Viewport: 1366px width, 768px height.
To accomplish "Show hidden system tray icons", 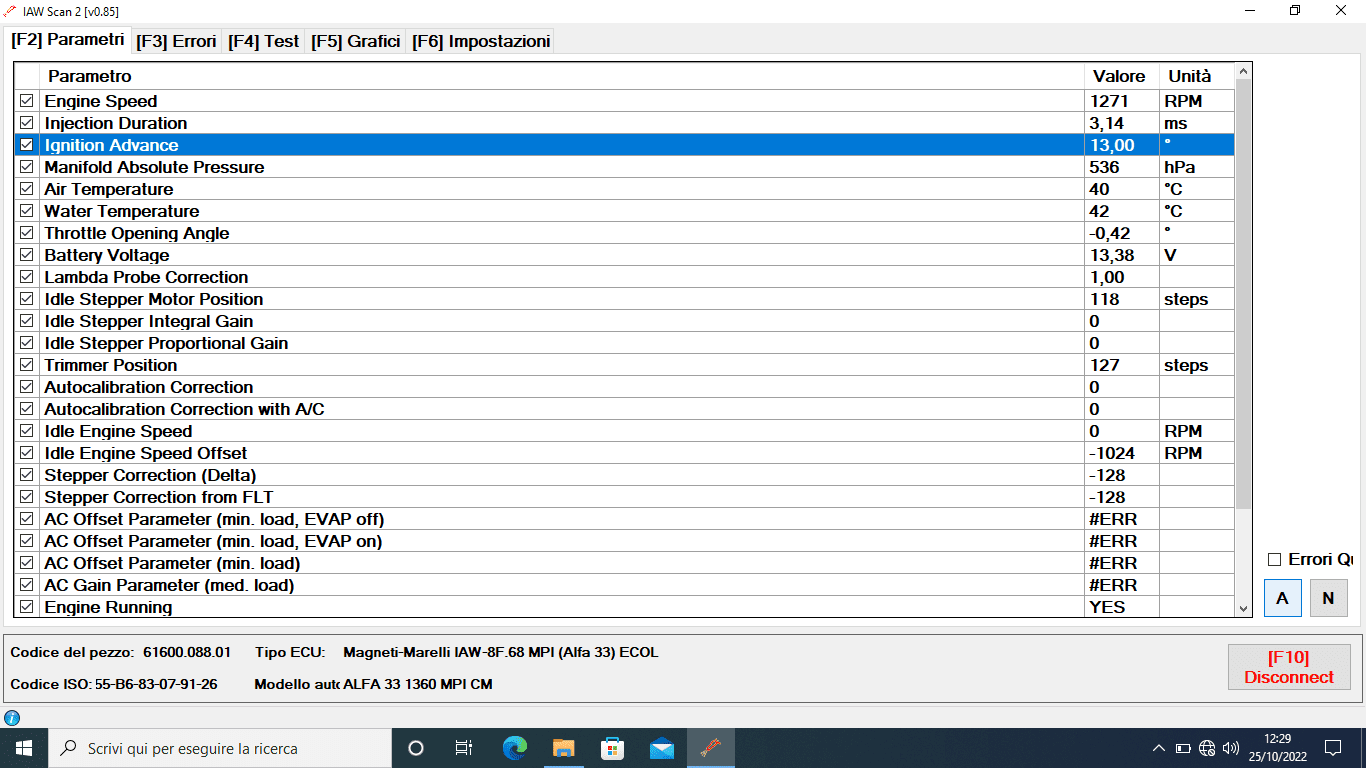I will 1159,748.
